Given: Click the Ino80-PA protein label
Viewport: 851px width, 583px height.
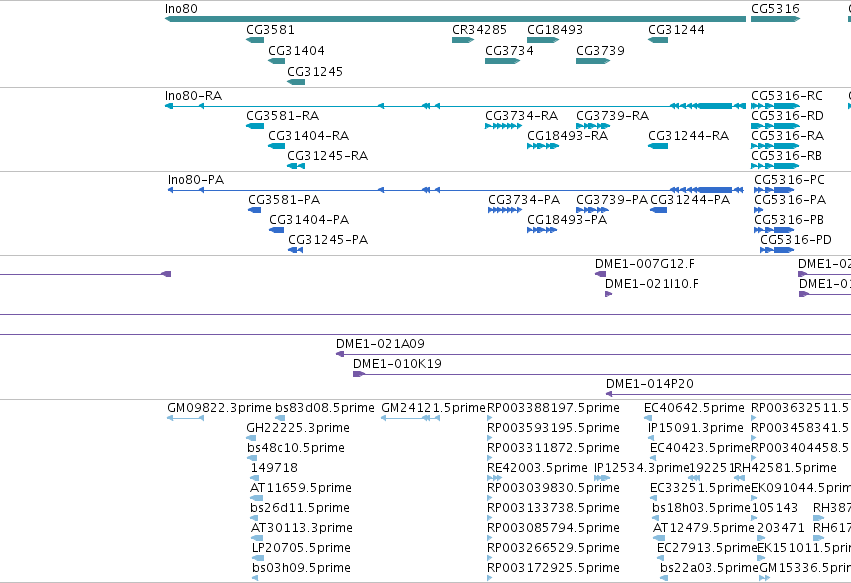Looking at the screenshot, I should (x=196, y=180).
